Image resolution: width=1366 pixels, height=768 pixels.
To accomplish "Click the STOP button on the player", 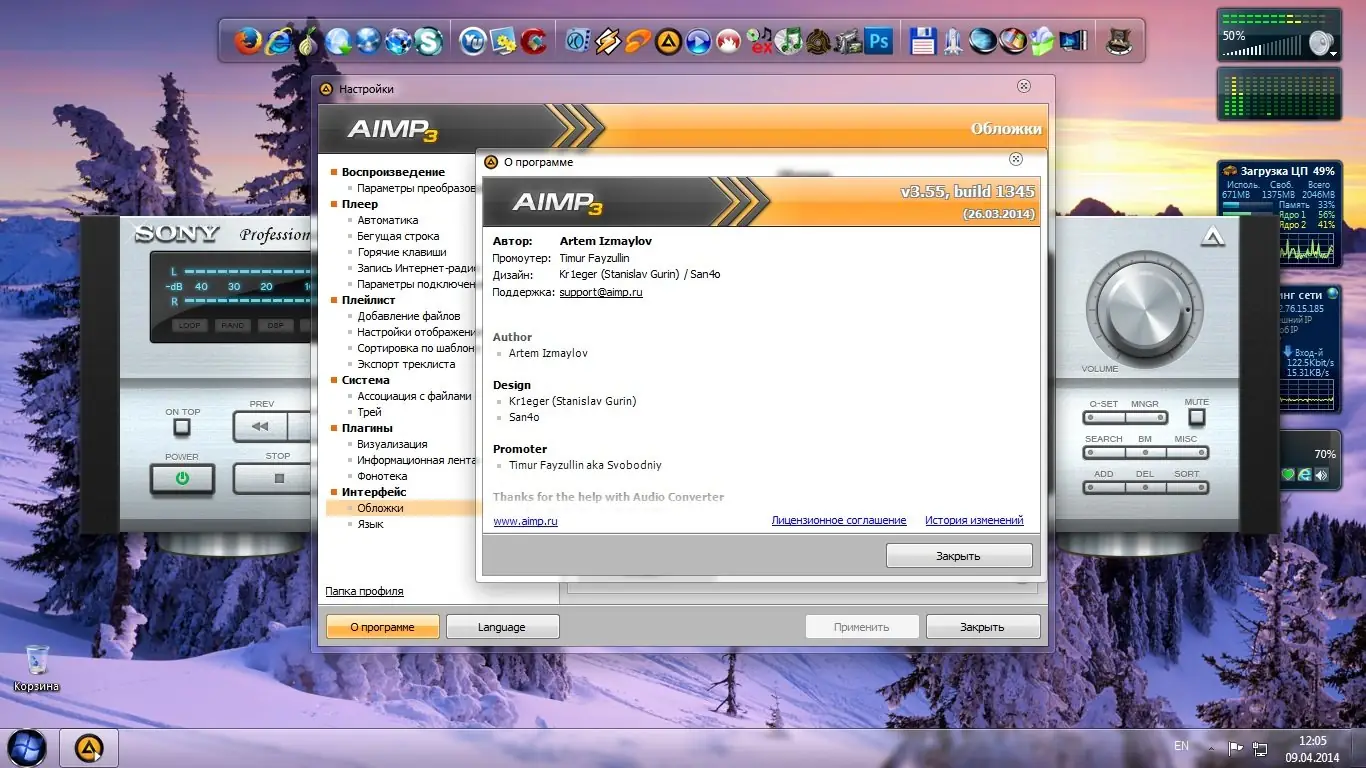I will [278, 478].
